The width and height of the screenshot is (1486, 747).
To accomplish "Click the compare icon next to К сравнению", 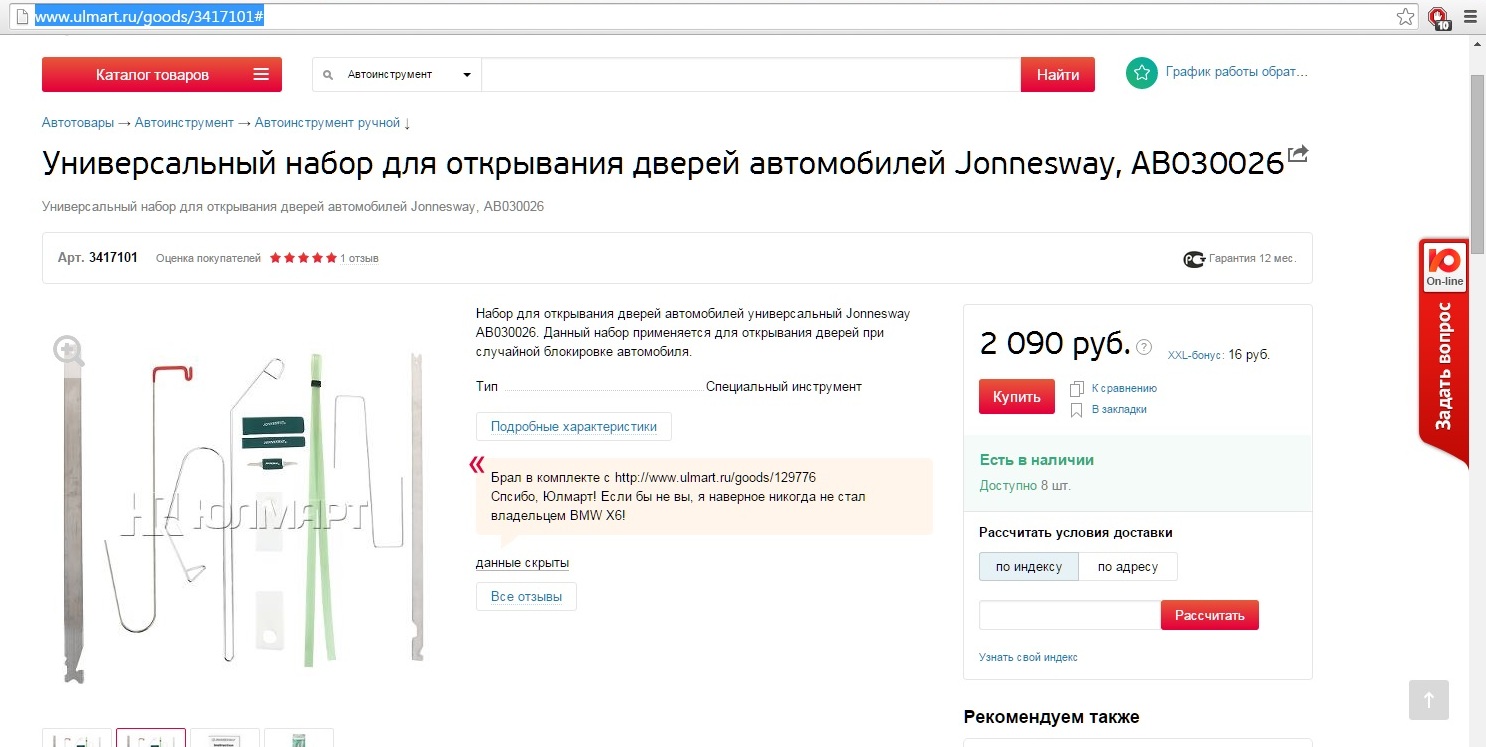I will tap(1077, 388).
